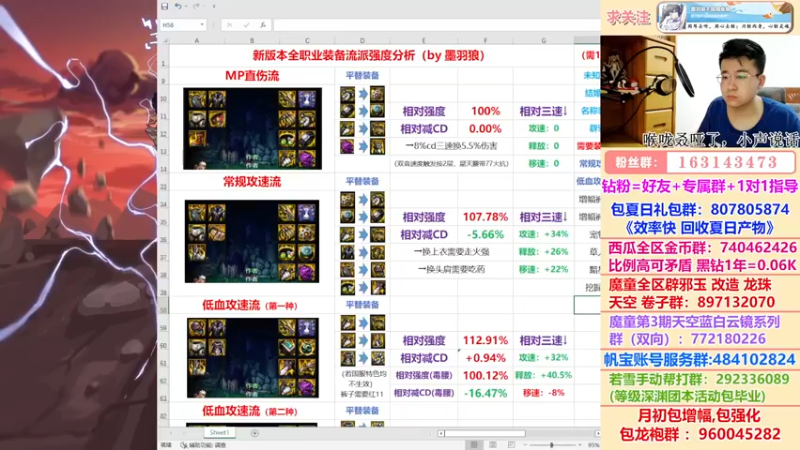Select column A header
Image resolution: width=800 pixels, height=450 pixels.
coord(197,40)
